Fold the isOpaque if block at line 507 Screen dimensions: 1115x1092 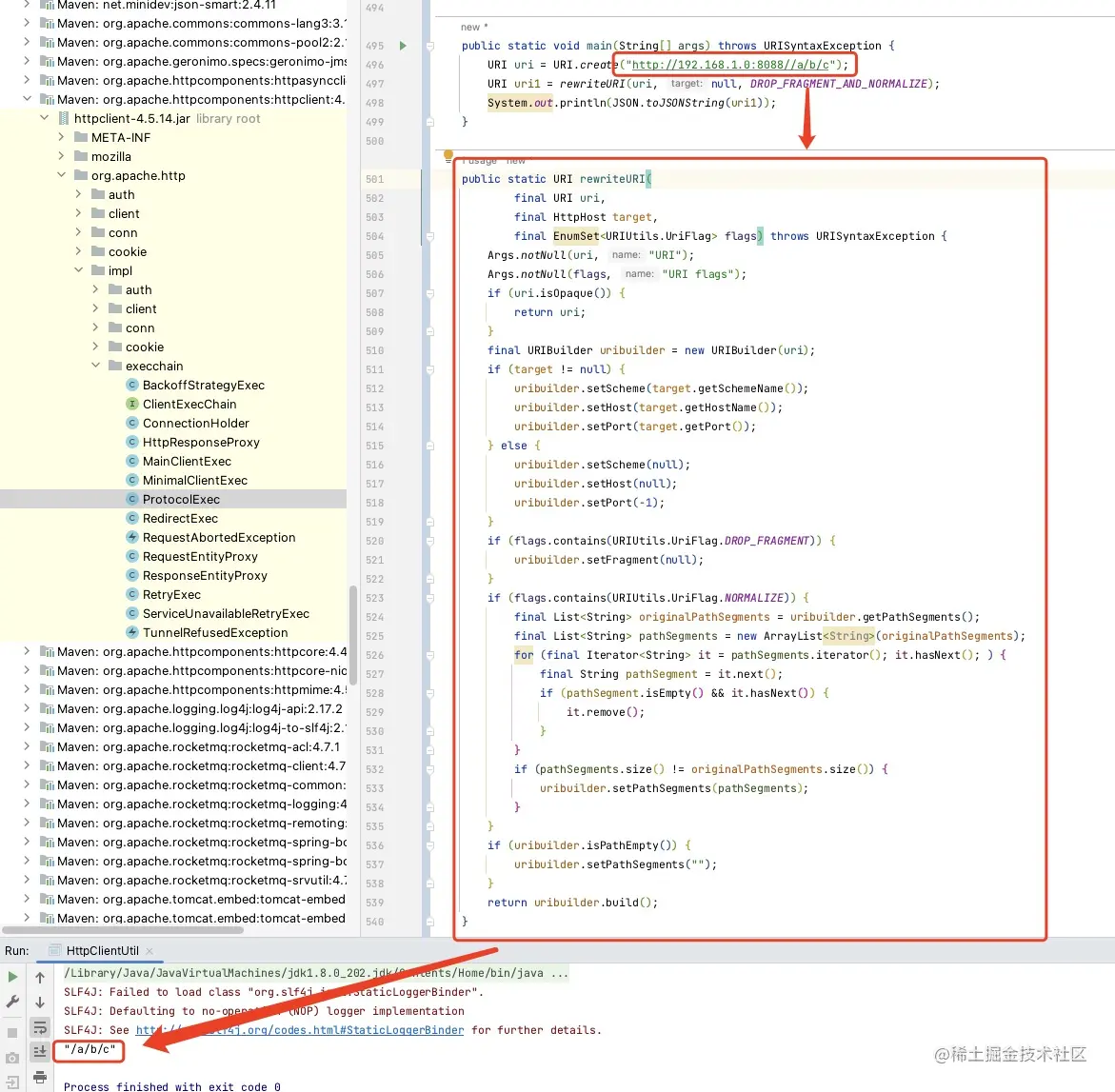pos(430,293)
